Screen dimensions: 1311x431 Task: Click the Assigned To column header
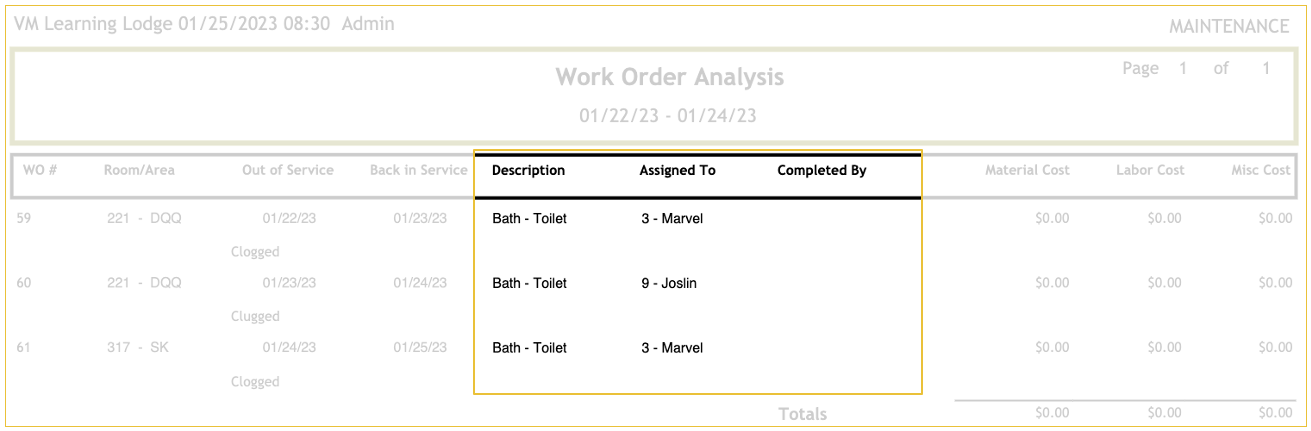pos(677,170)
